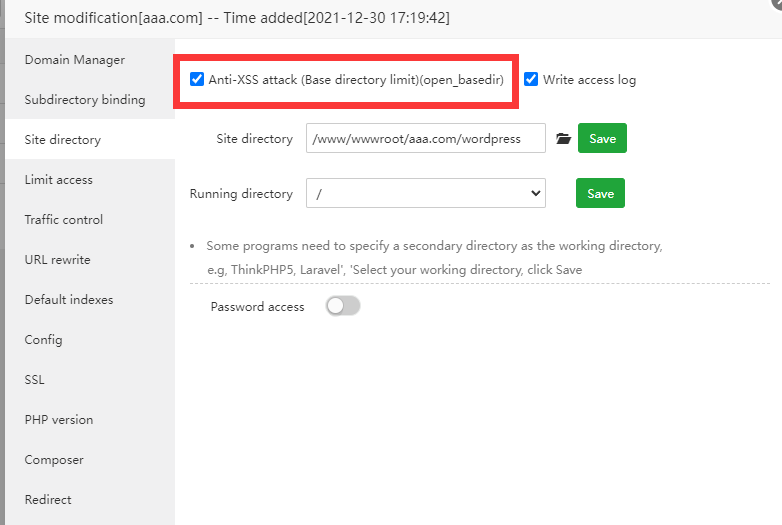Select the Composer tab
The width and height of the screenshot is (782, 525).
click(x=54, y=460)
